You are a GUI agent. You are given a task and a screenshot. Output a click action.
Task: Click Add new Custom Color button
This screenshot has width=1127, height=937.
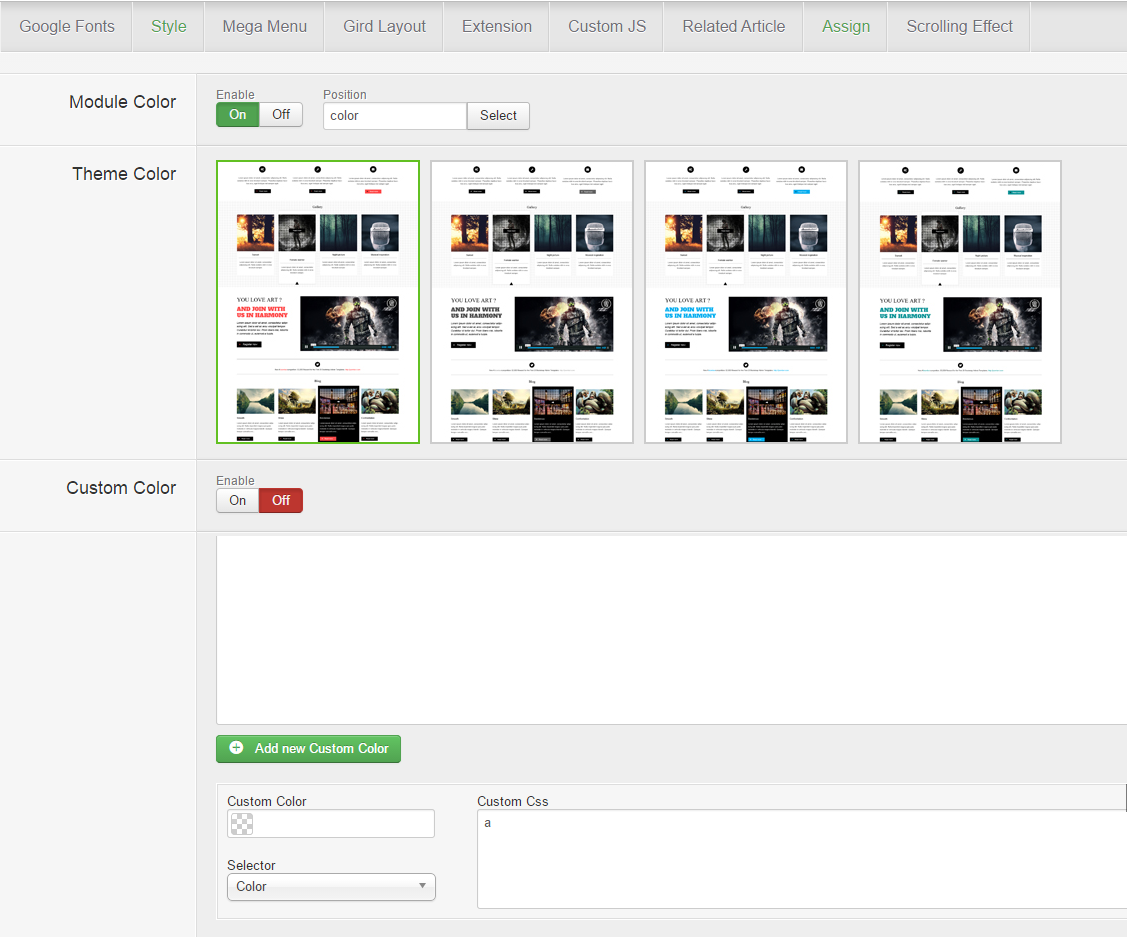click(x=308, y=749)
